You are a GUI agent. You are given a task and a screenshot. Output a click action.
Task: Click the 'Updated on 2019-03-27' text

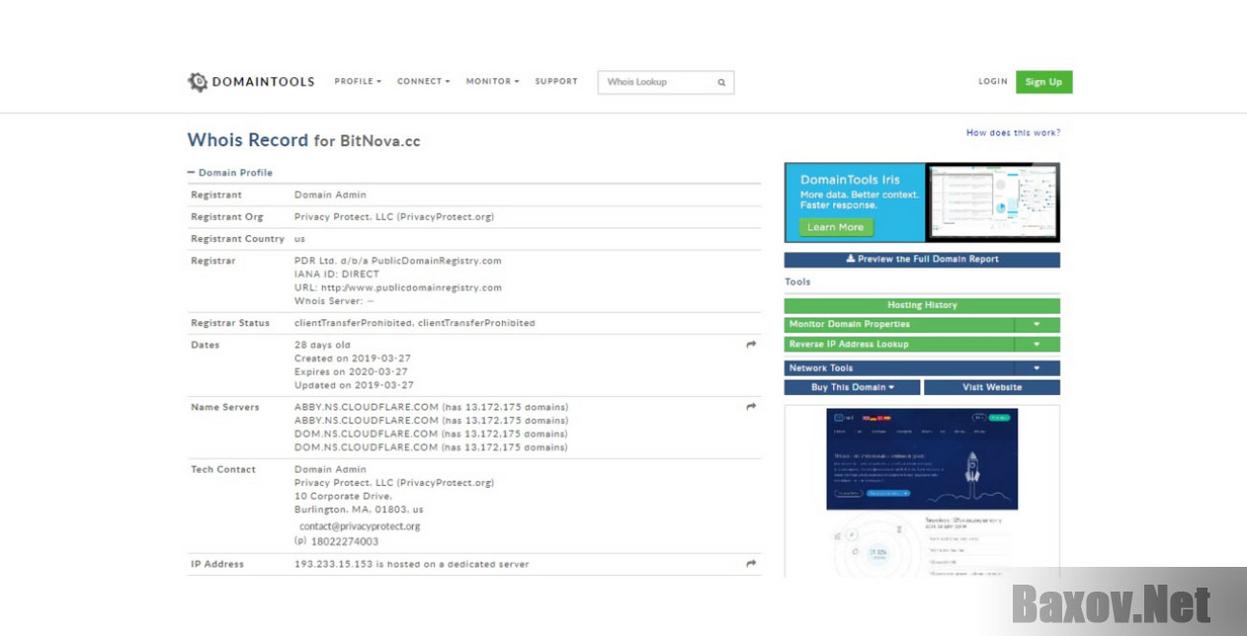[x=354, y=385]
